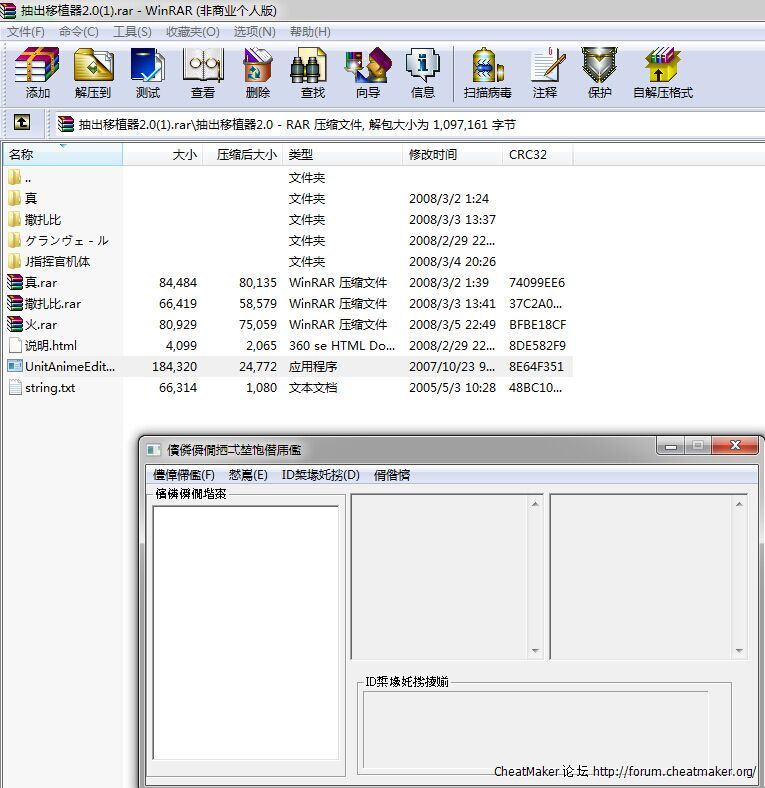765x788 pixels.
Task: Open the 撒扎比 folder entry
Action: [43, 220]
